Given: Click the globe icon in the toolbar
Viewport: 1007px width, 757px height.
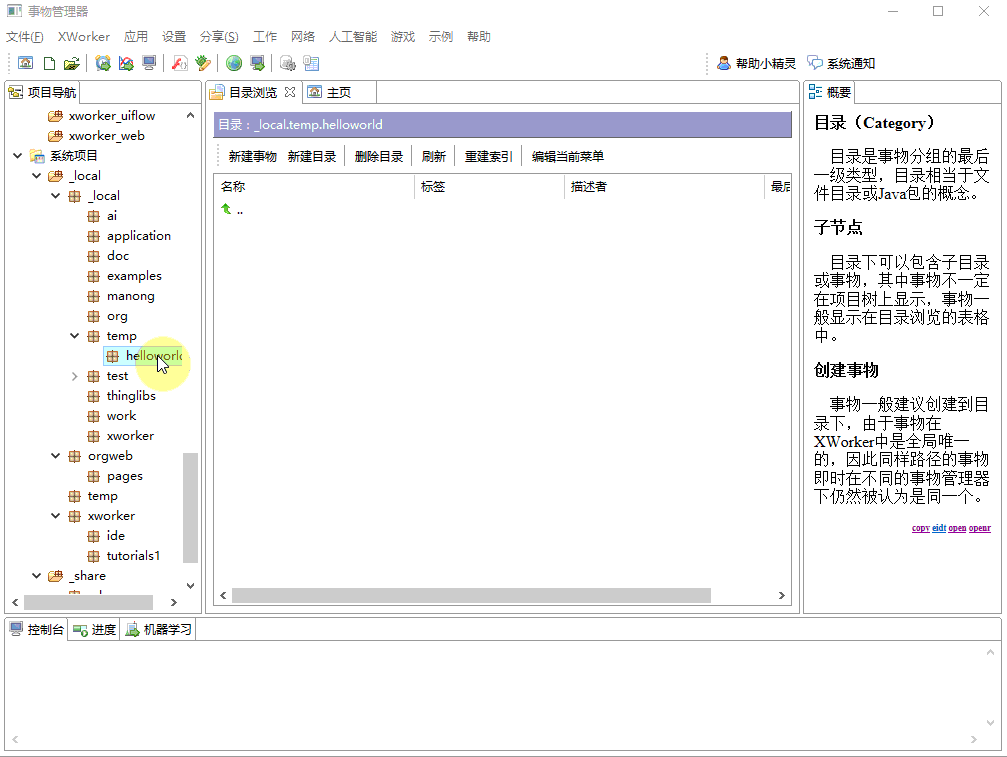Looking at the screenshot, I should pyautogui.click(x=234, y=63).
